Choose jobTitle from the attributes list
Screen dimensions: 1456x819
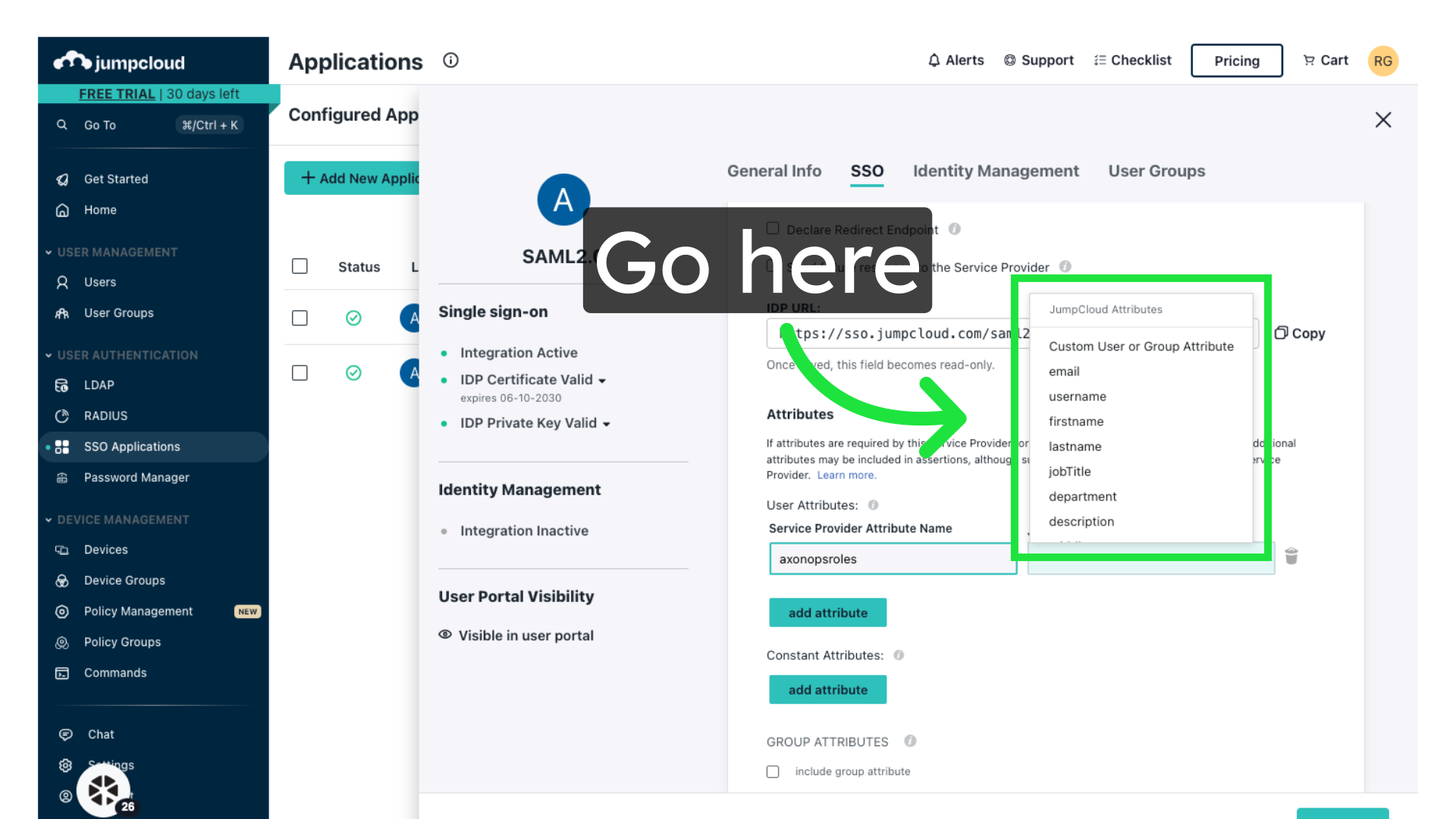[1069, 471]
